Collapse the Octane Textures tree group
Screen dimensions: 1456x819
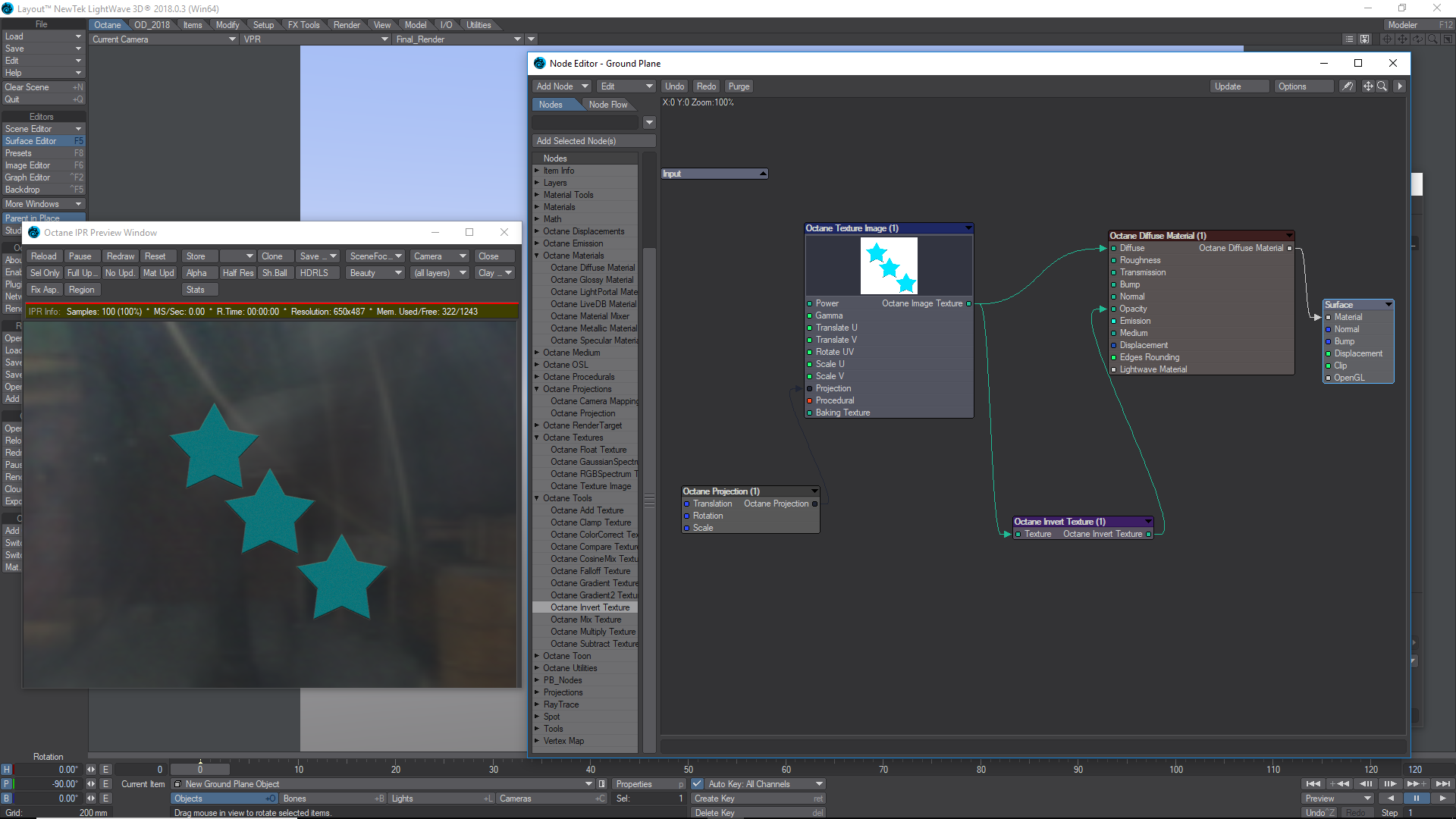(x=537, y=438)
